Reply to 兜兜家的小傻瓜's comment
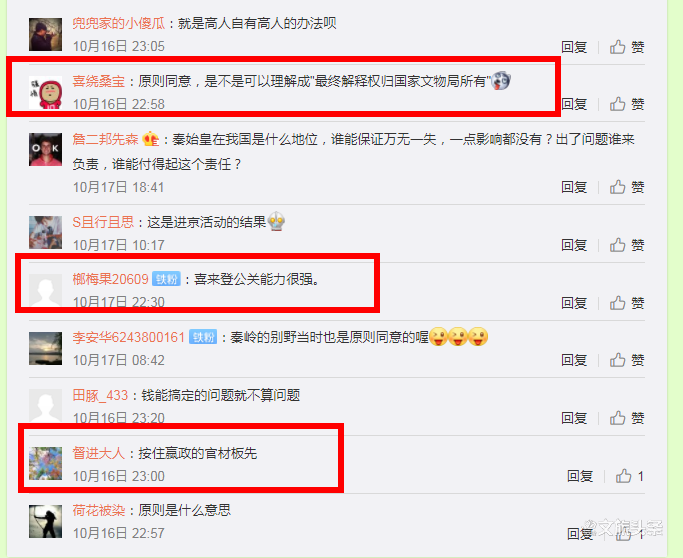The height and width of the screenshot is (558, 683). (574, 47)
